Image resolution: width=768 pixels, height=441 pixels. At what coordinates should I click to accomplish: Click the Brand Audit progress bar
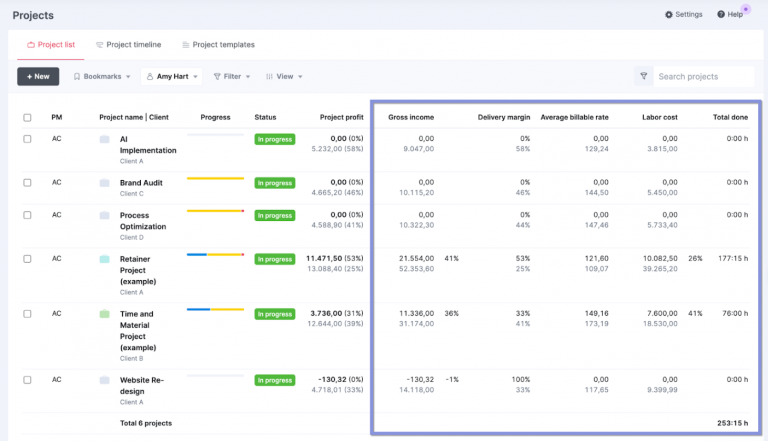(215, 179)
